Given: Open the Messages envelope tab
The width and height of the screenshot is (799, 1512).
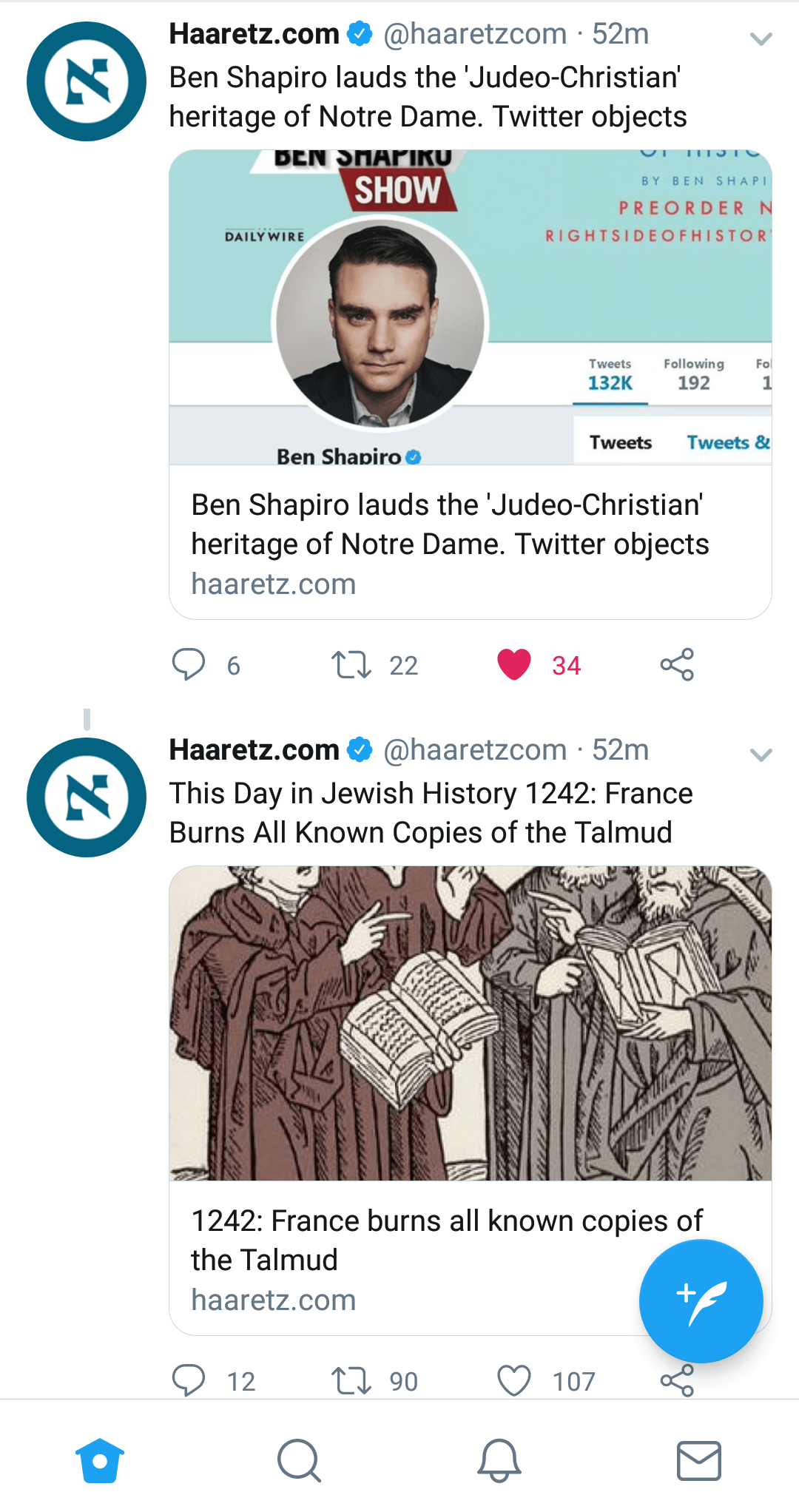Looking at the screenshot, I should coord(699,1460).
